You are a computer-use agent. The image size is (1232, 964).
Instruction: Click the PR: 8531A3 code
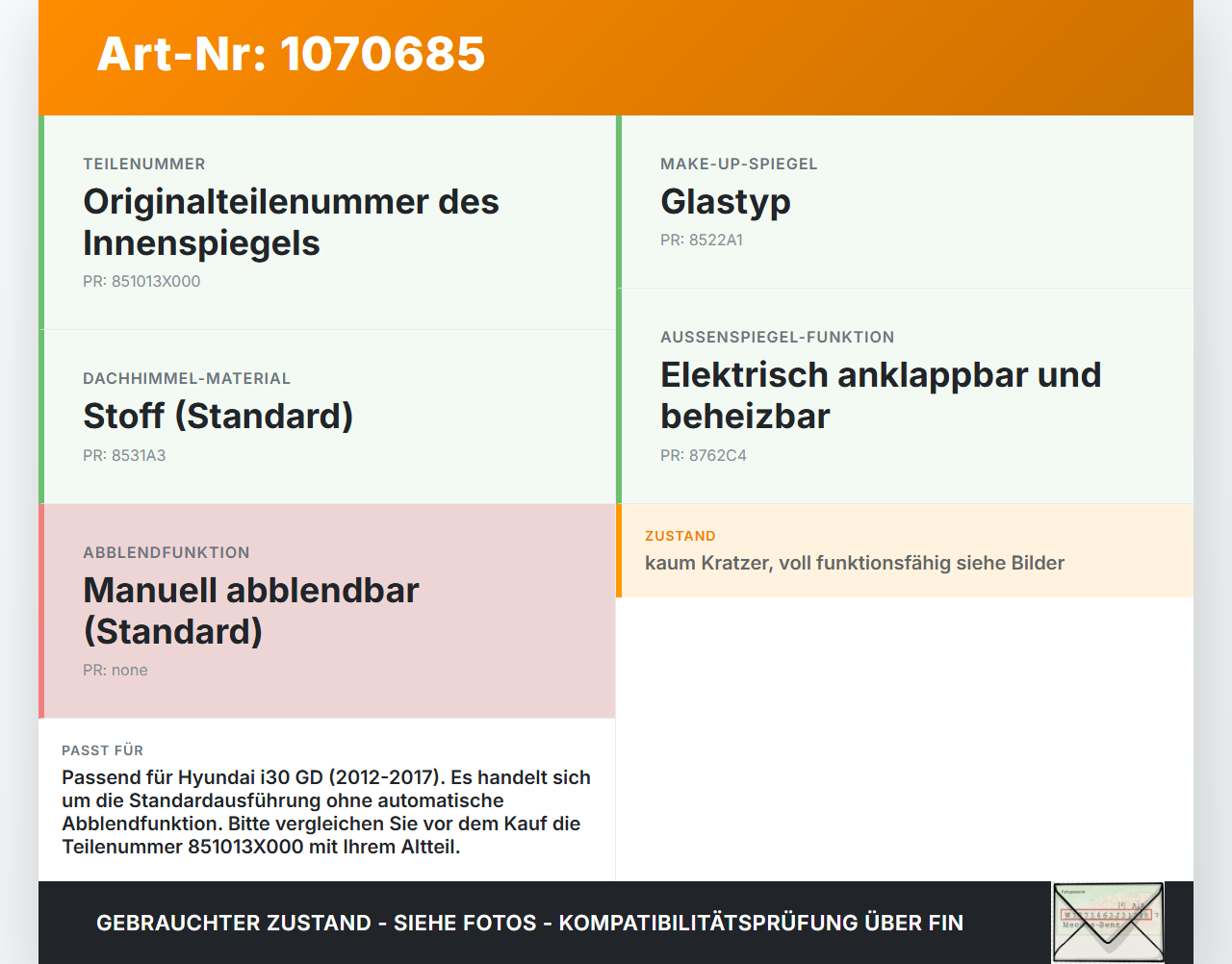coord(124,456)
